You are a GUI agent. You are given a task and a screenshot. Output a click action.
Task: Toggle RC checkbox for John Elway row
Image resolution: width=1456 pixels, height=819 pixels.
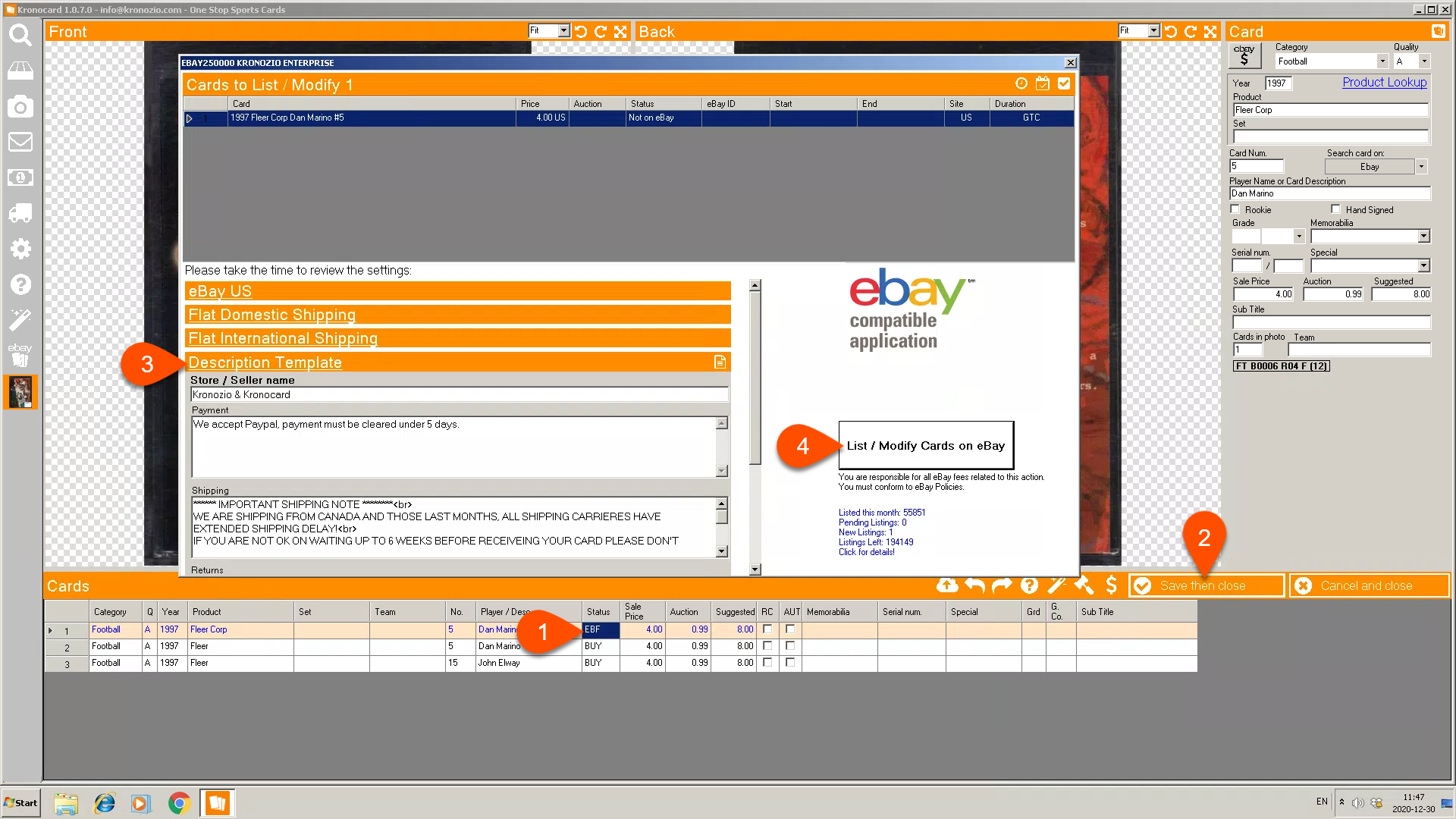click(x=767, y=663)
